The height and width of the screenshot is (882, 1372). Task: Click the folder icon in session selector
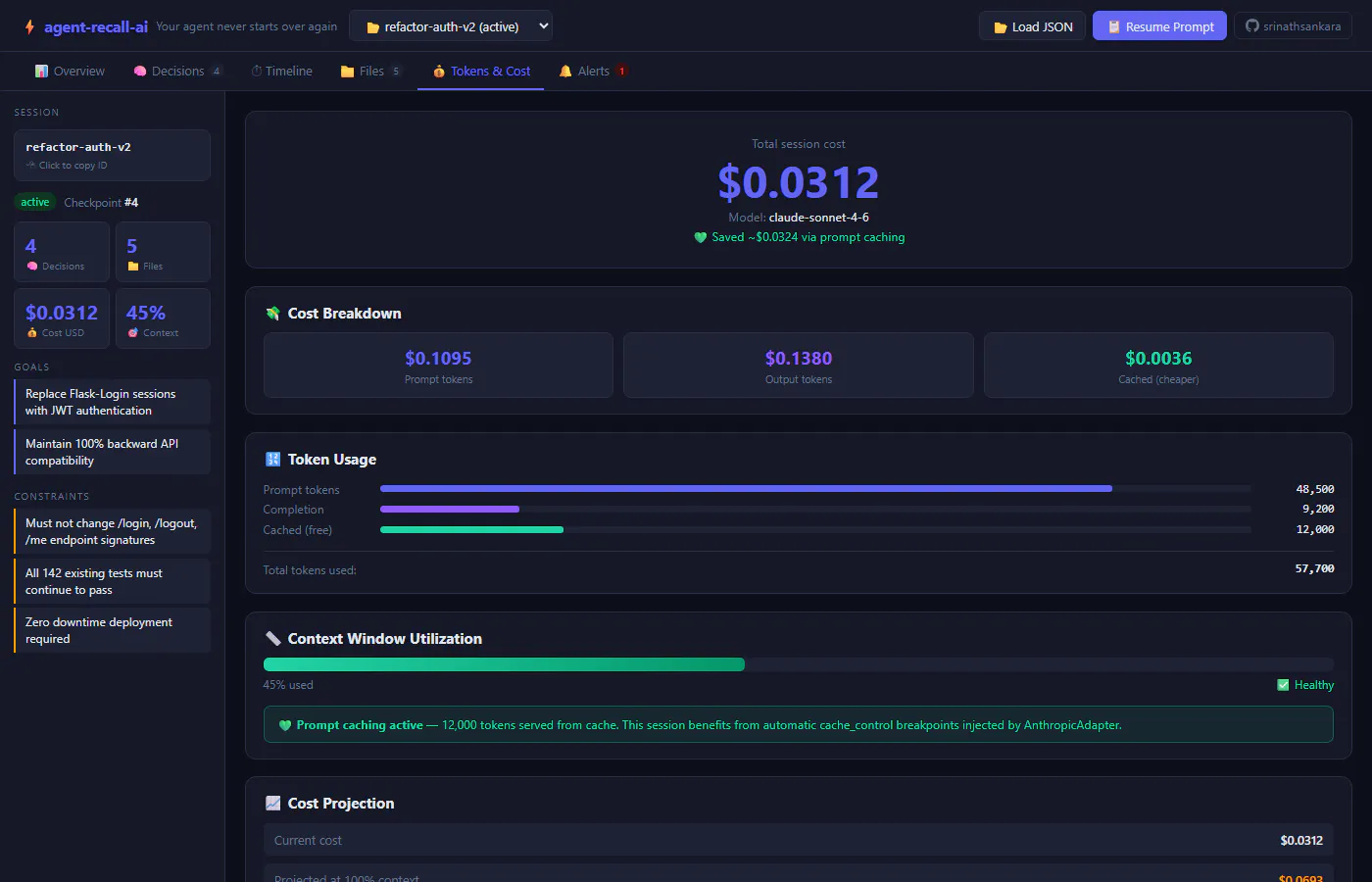pos(372,27)
